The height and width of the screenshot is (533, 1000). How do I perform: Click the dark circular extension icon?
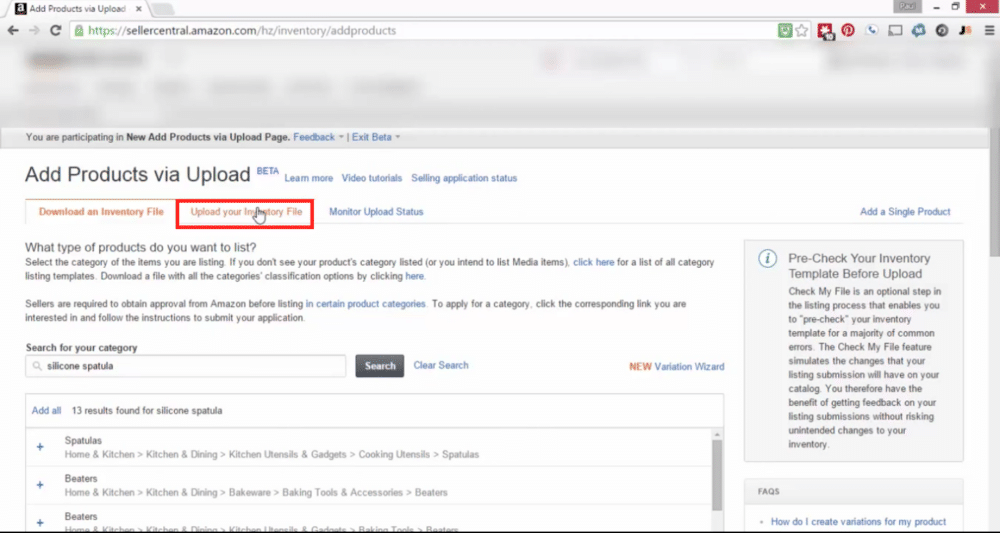pos(942,30)
